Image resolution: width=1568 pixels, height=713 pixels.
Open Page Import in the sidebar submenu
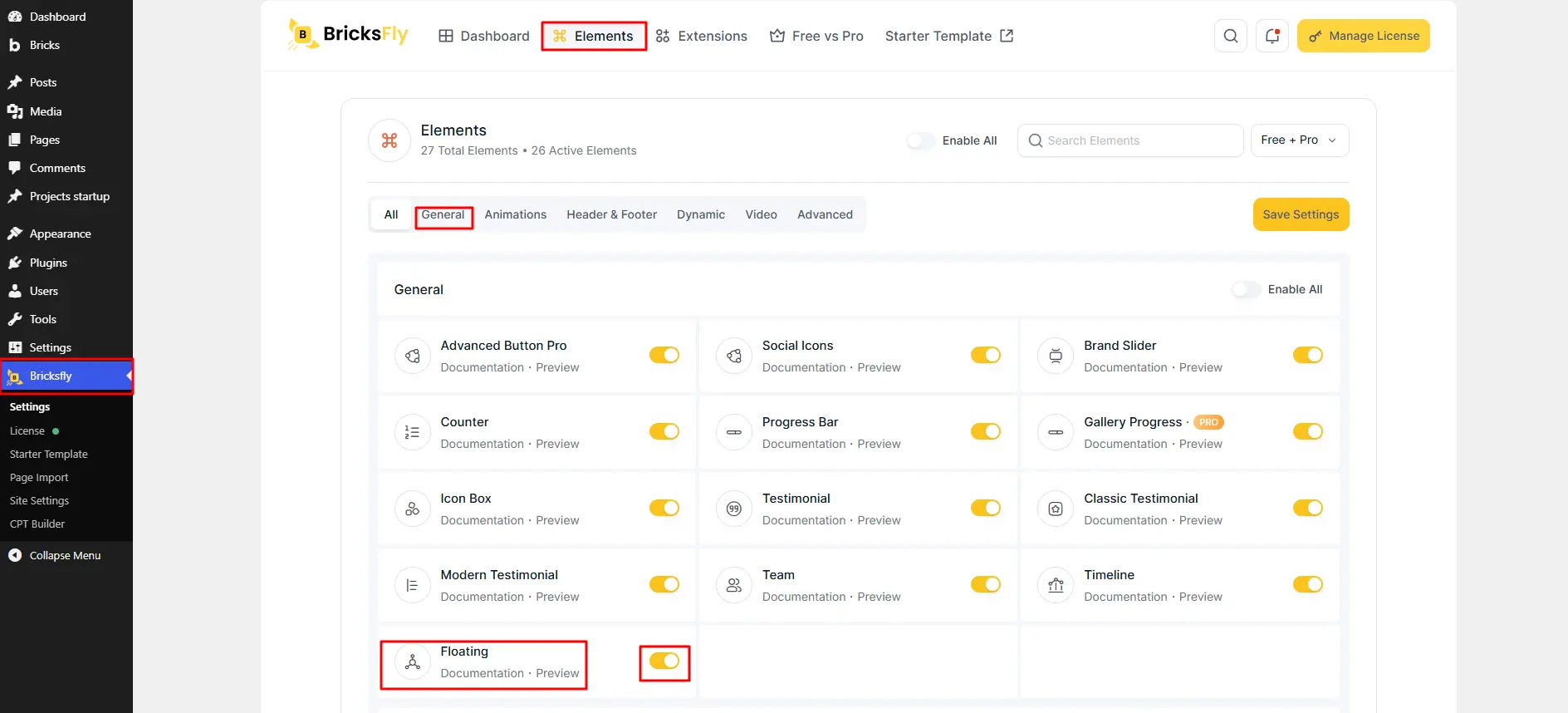[x=39, y=477]
